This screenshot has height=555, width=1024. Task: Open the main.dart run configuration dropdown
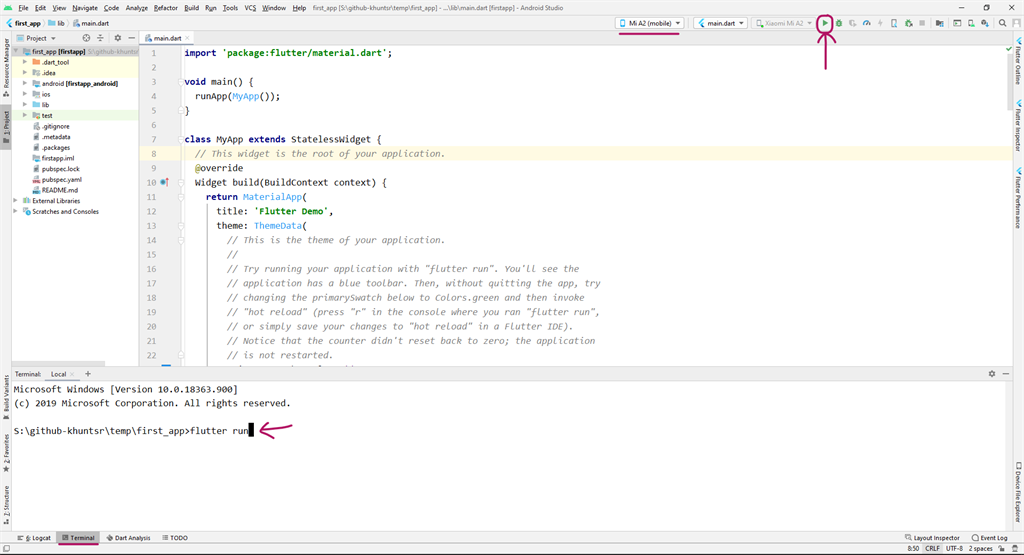[x=721, y=23]
